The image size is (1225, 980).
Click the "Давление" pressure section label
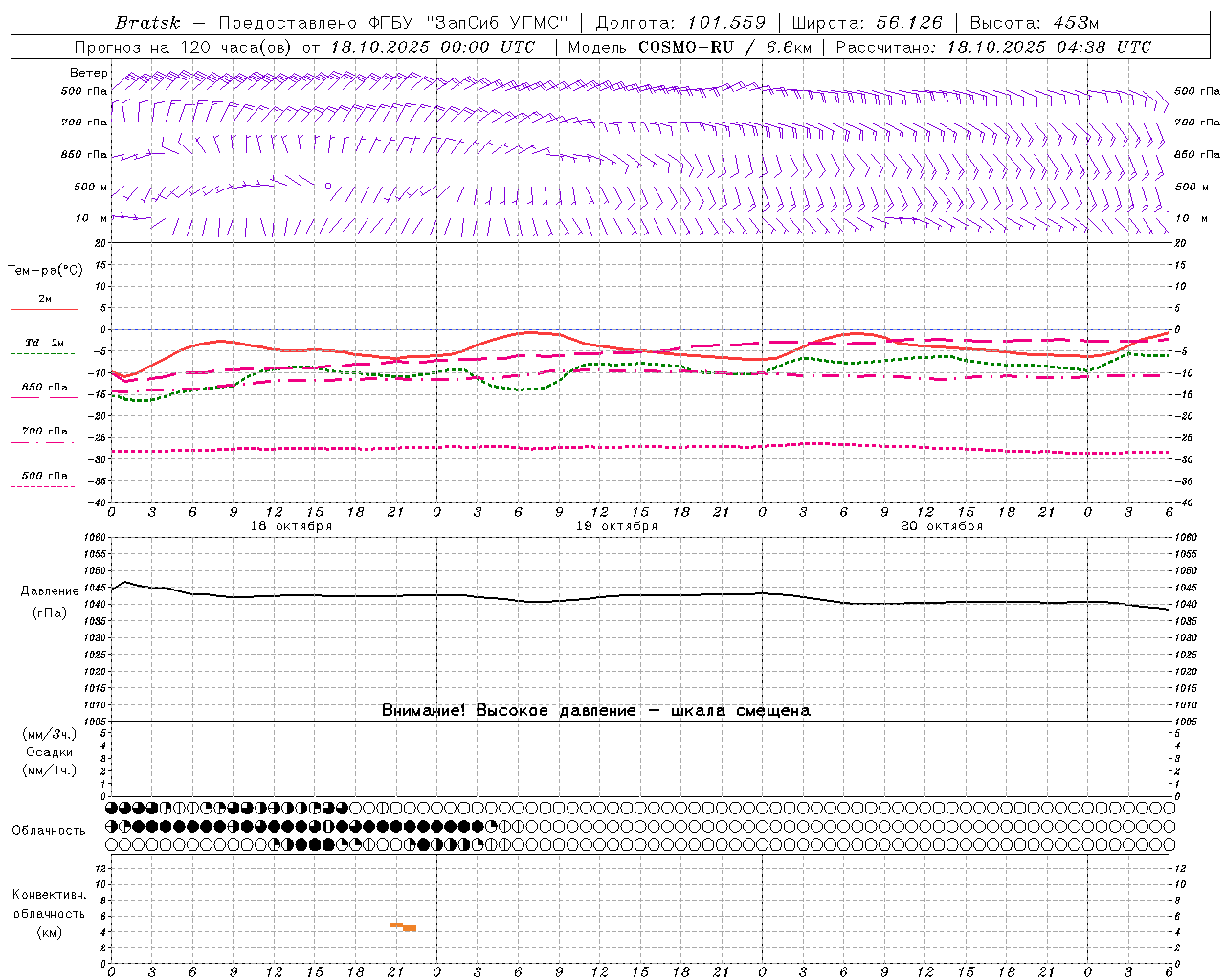tap(50, 591)
